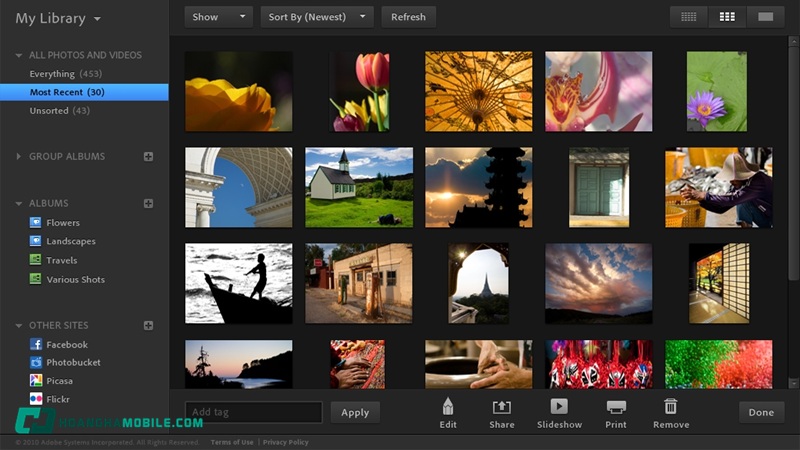Switch to medium thumbnail grid view

[727, 17]
